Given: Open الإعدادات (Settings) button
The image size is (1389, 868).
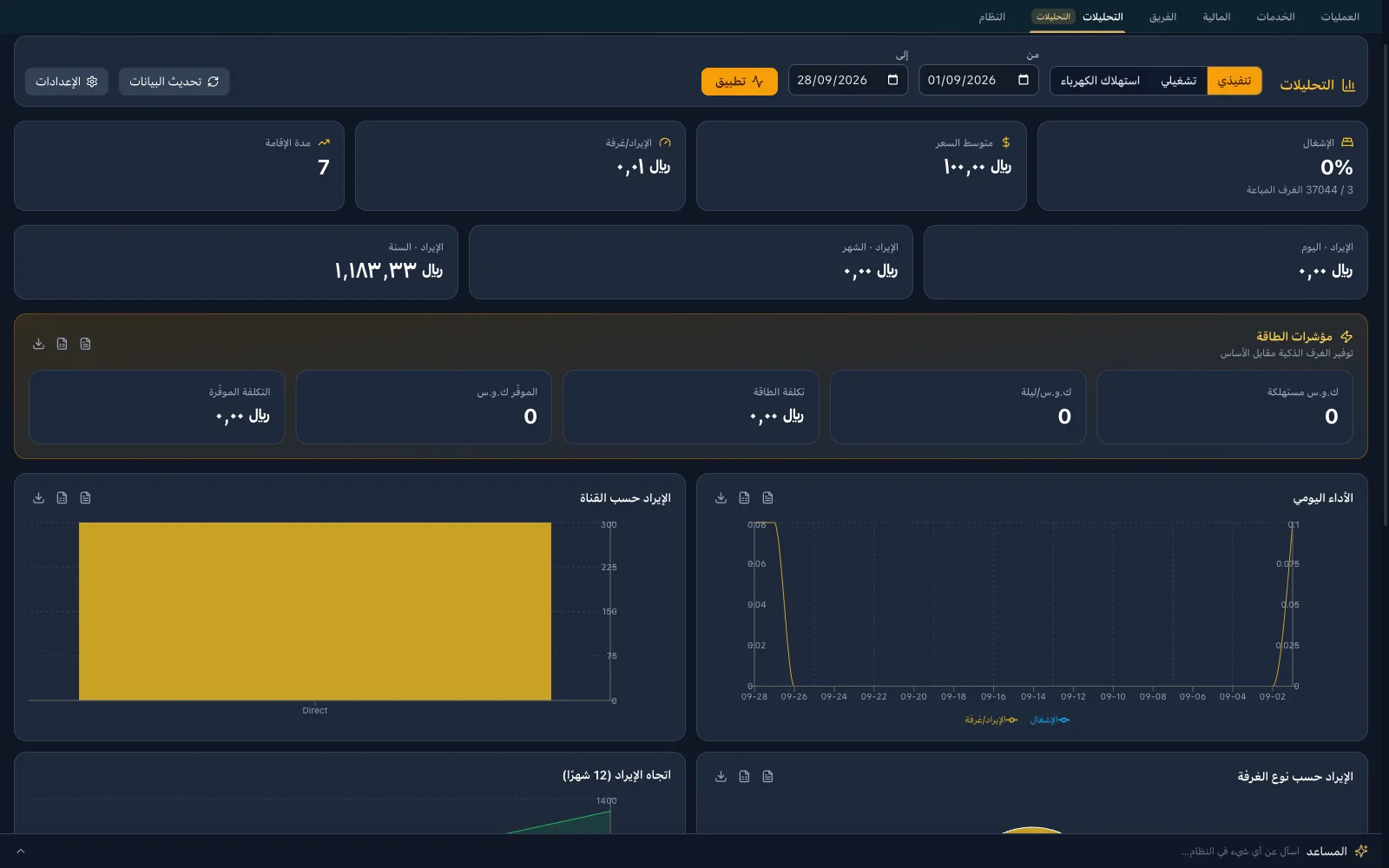Looking at the screenshot, I should coord(67,81).
